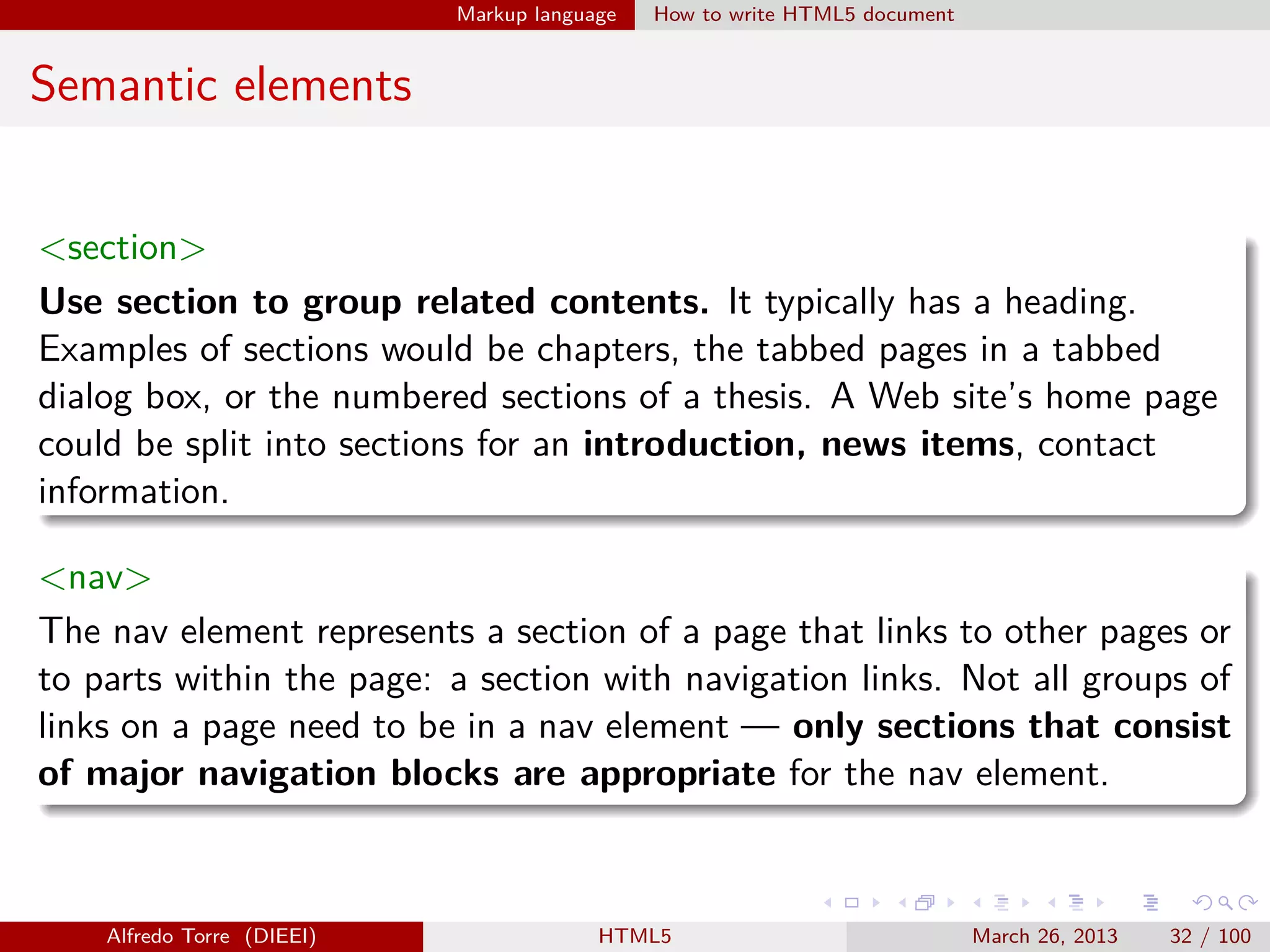This screenshot has width=1270, height=952.
Task: Click the <nav> block heading
Action: (x=95, y=578)
